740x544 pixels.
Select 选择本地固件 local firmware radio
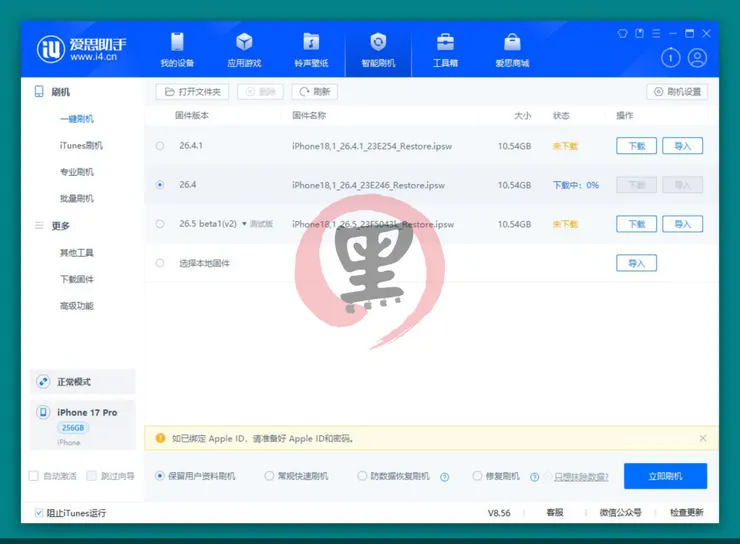[160, 263]
